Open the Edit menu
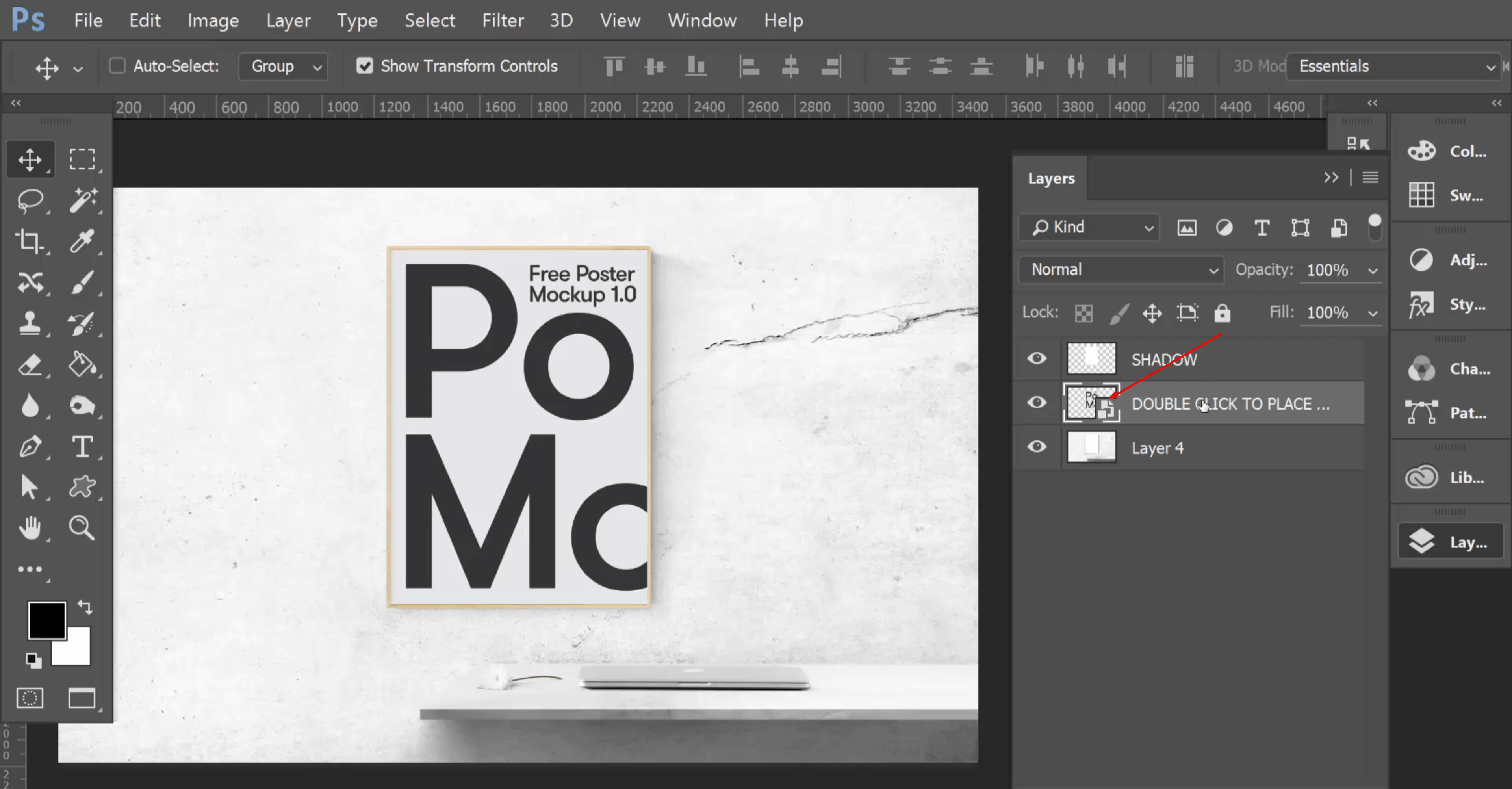 click(145, 20)
